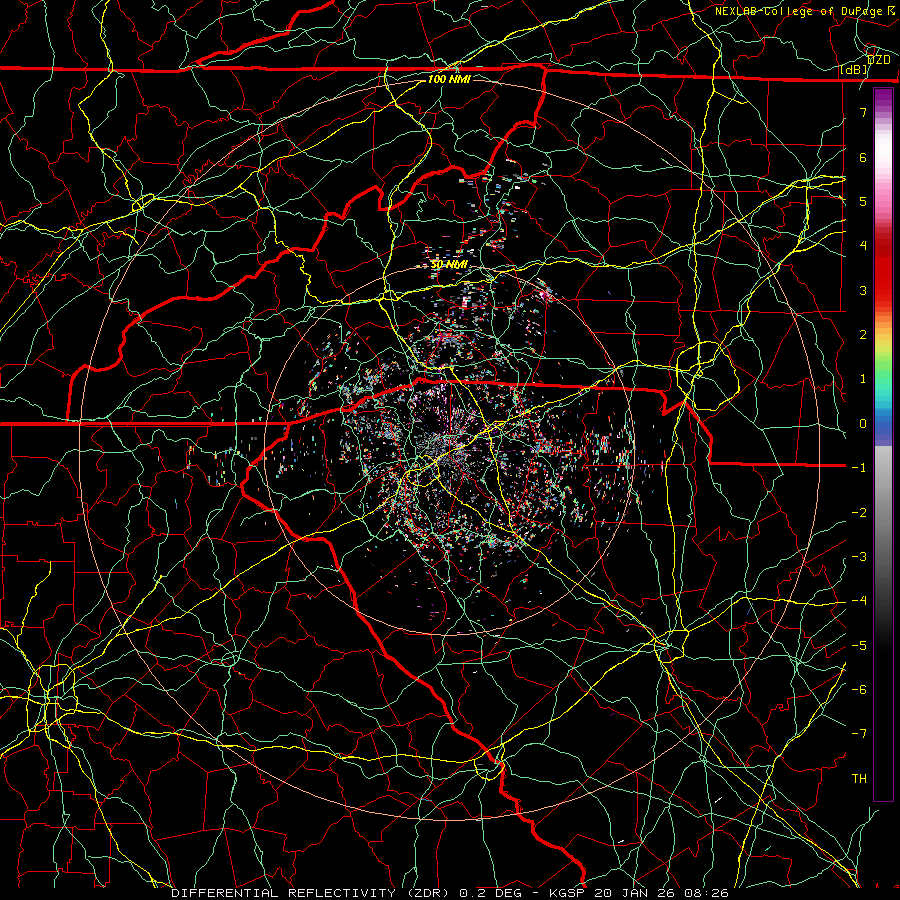Click the 1 value on the color scale

863,379
